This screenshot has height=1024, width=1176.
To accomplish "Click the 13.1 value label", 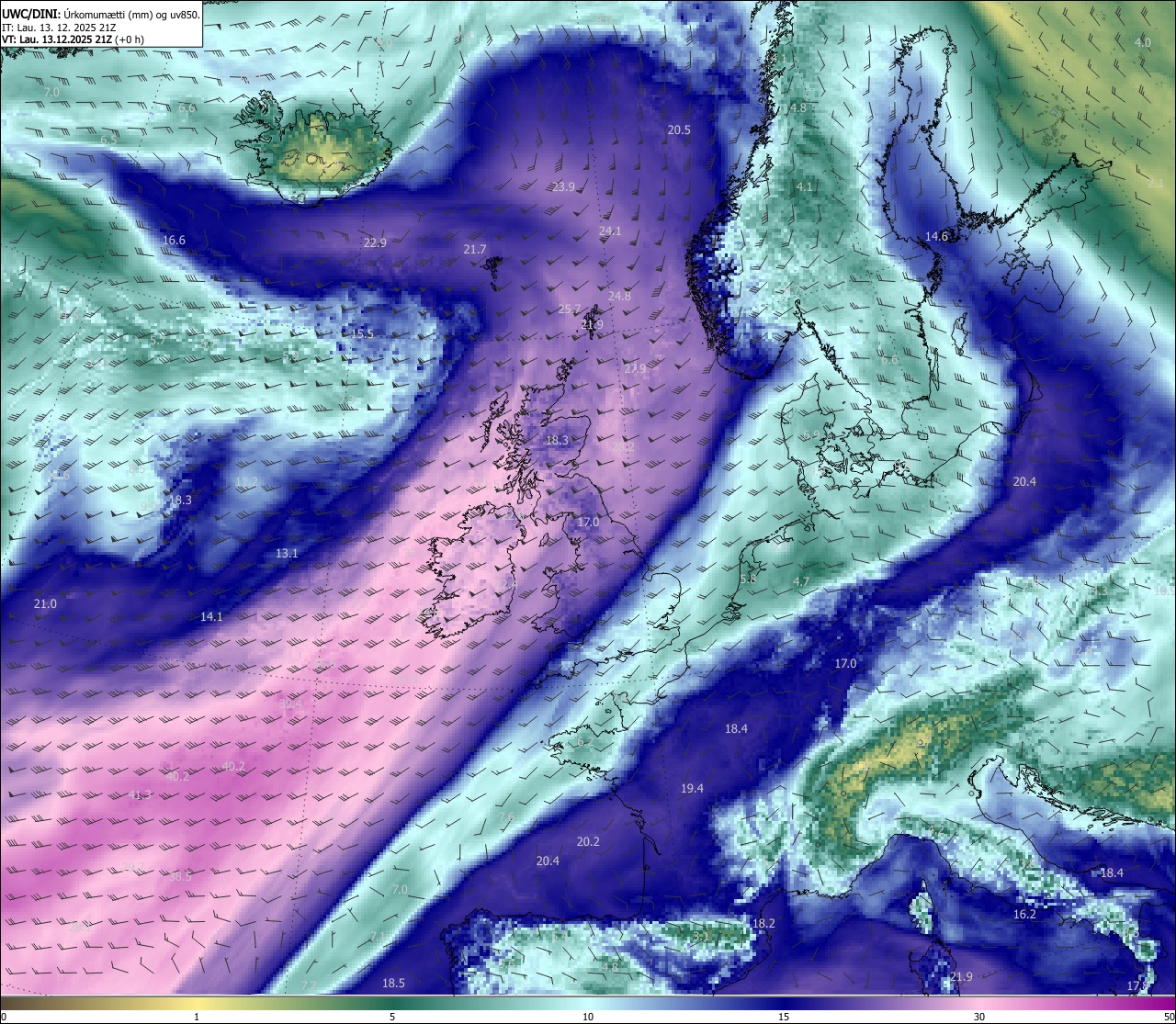I will pos(287,554).
